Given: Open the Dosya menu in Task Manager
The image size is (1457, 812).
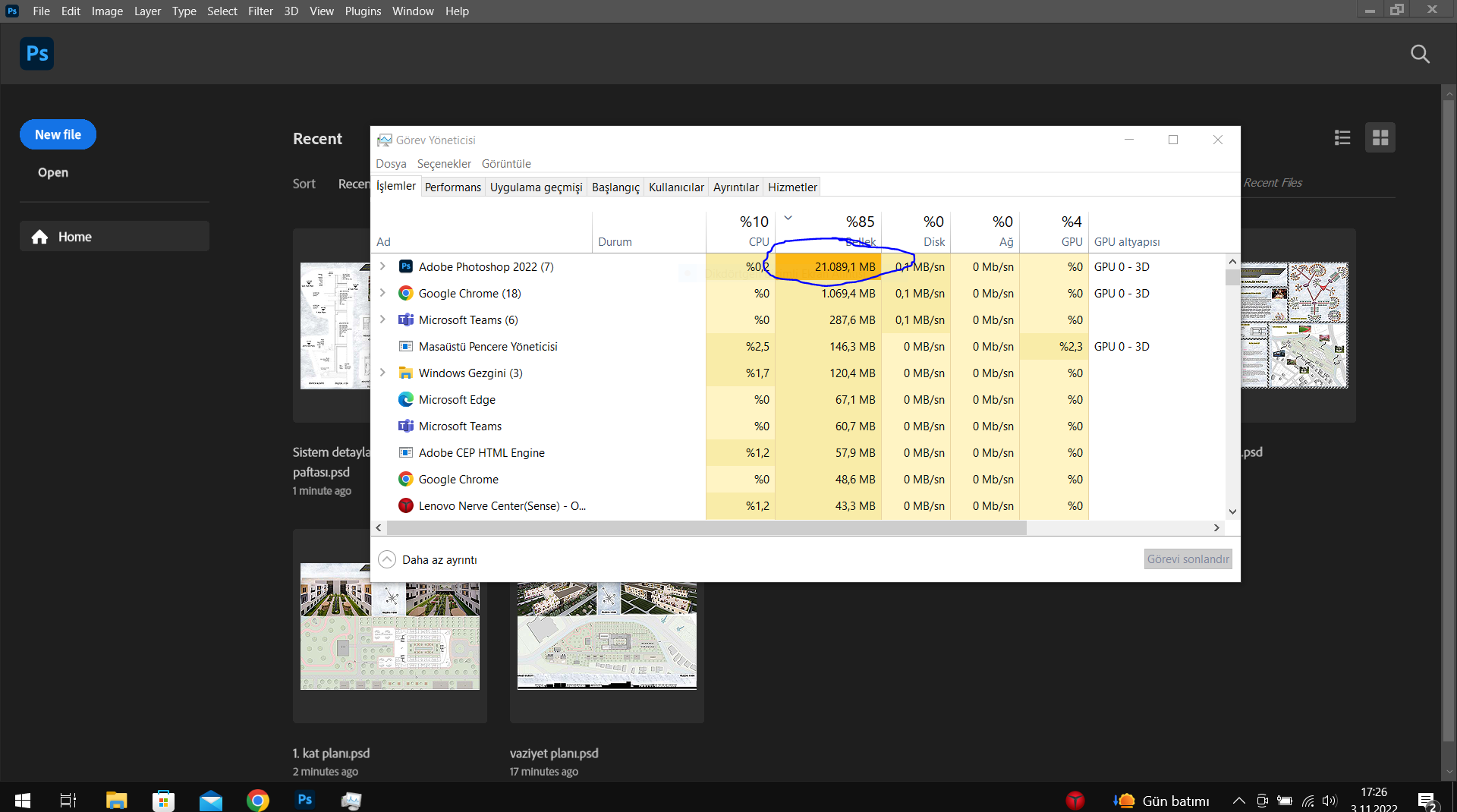Looking at the screenshot, I should pos(391,164).
